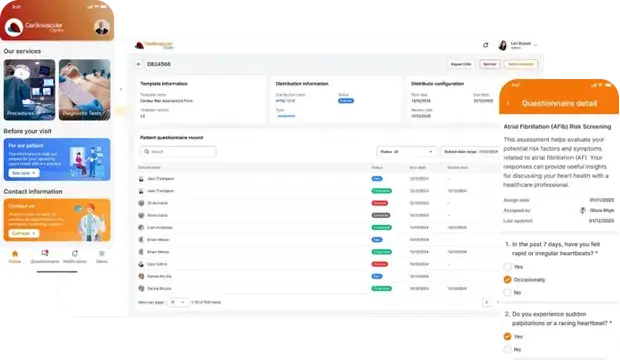This screenshot has height=361, width=620.
Task: Click the magnifier icon in the search box
Action: (x=147, y=152)
